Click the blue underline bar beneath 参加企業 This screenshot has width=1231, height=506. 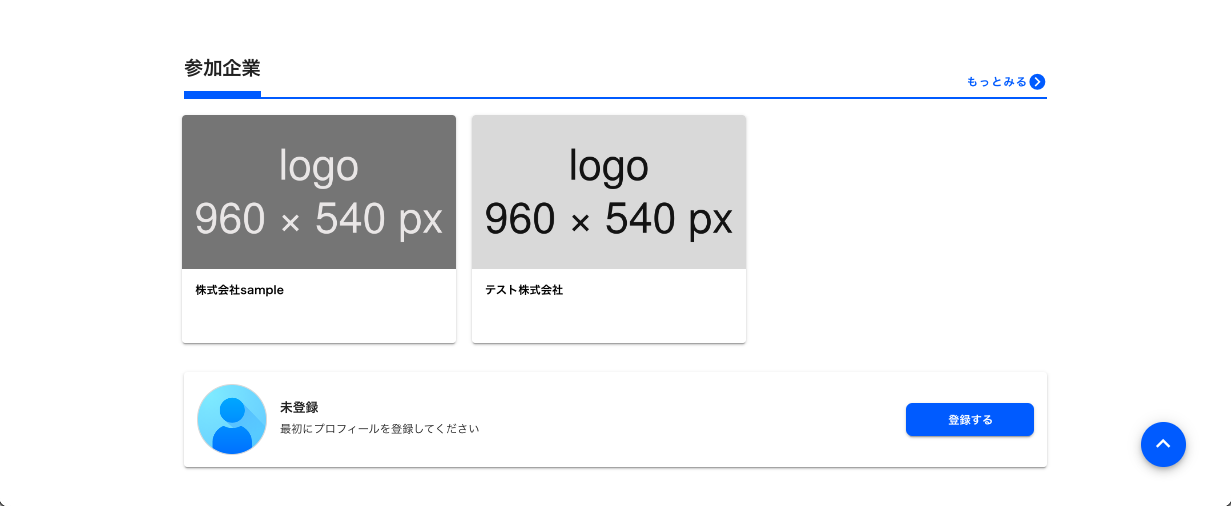pyautogui.click(x=222, y=95)
